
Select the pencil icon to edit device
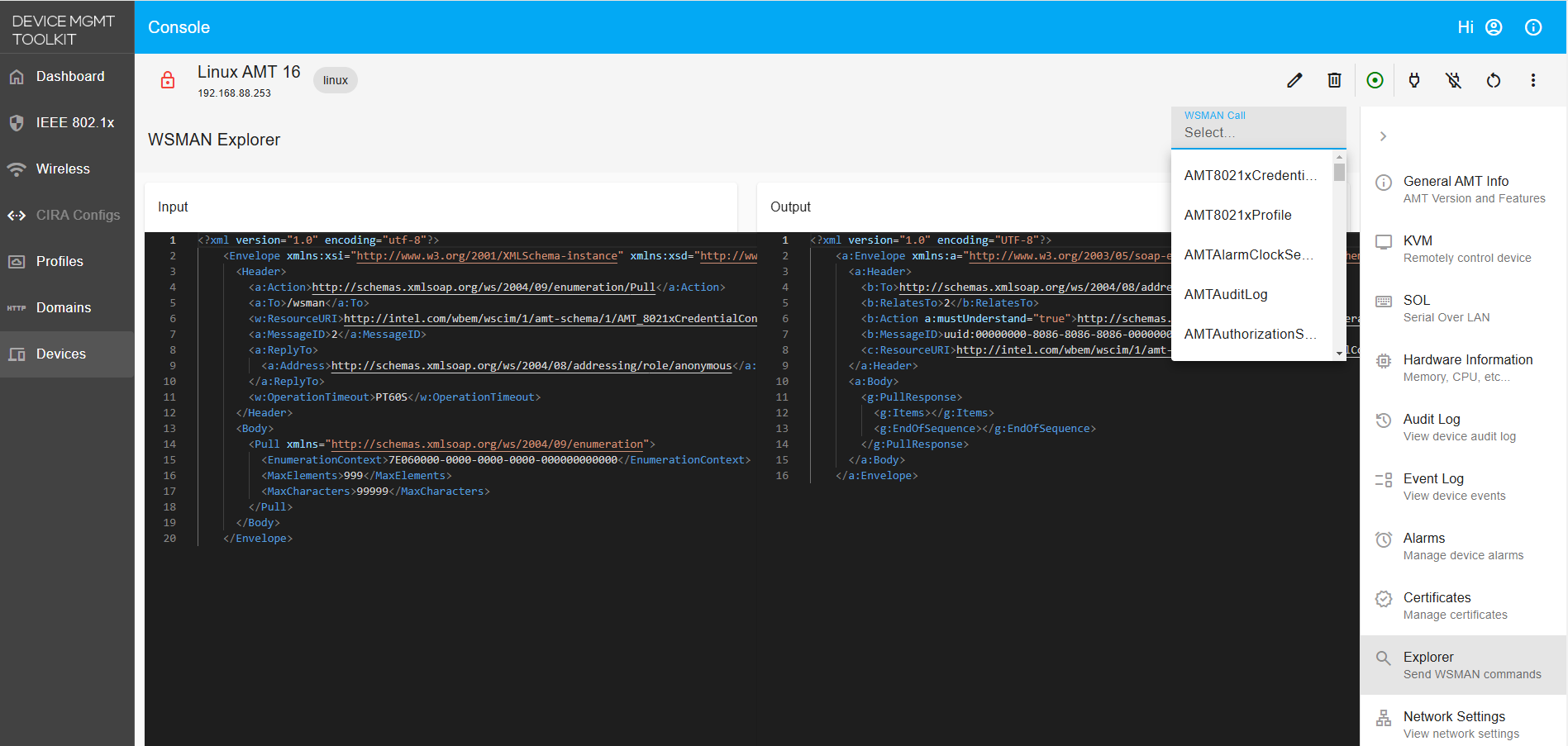click(x=1294, y=80)
